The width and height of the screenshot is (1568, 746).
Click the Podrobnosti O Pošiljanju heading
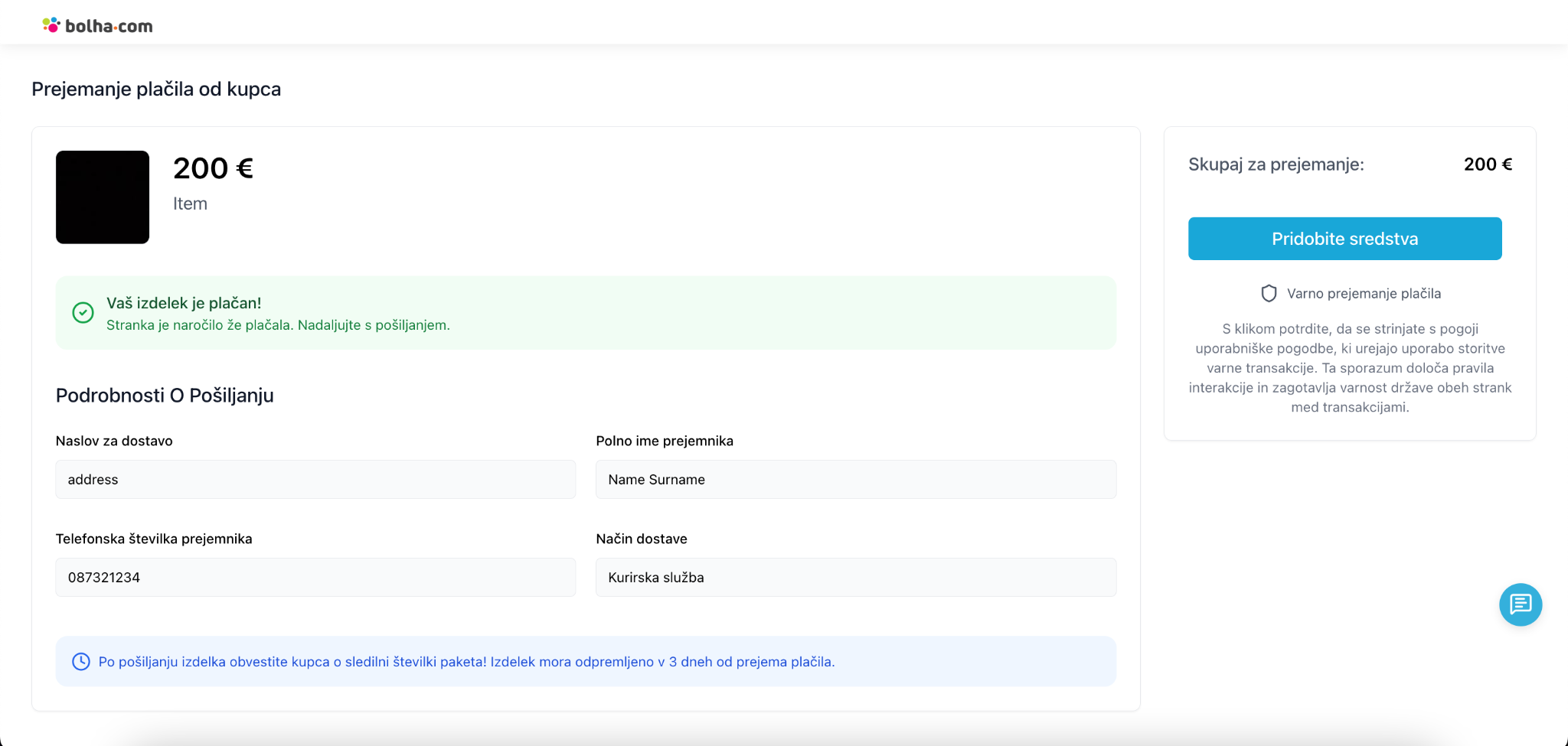(165, 396)
